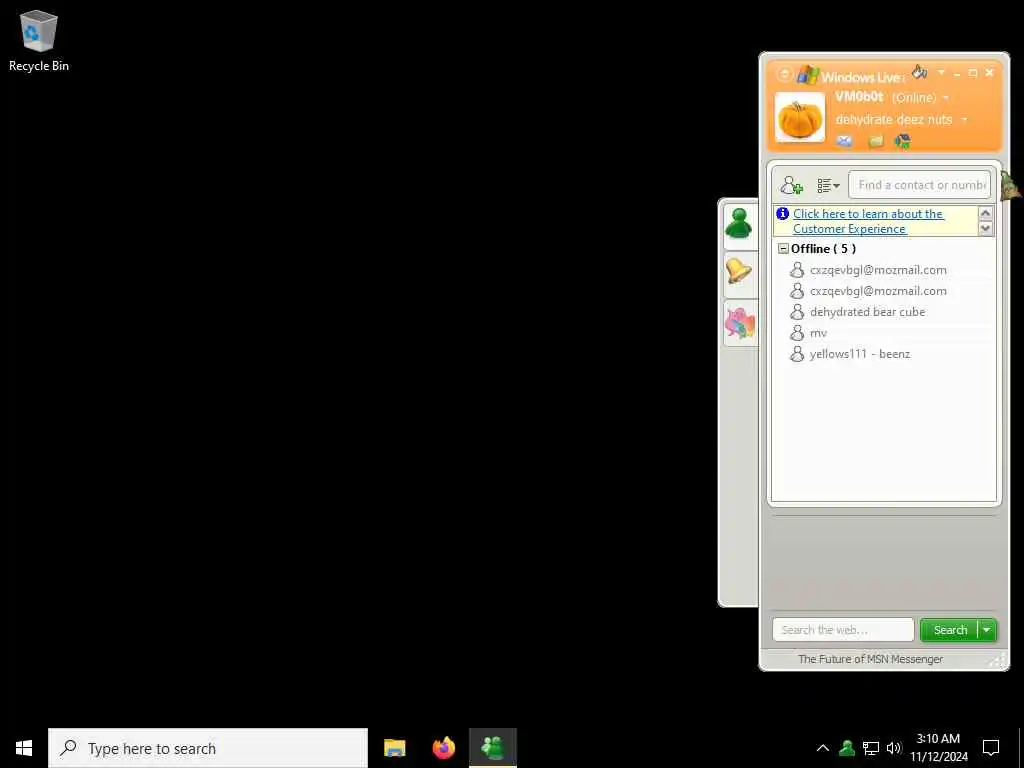
Task: Click status icon beside dehydrated bear cube
Action: [x=797, y=312]
